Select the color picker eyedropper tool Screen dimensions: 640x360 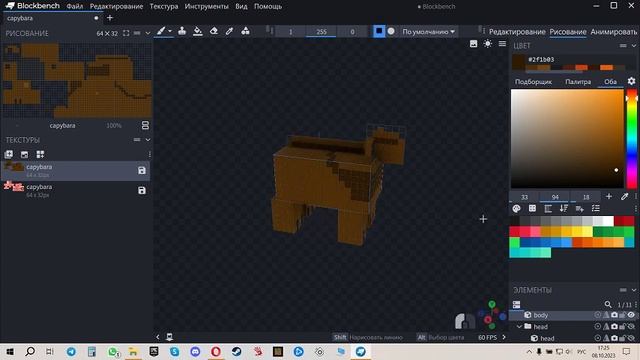[229, 31]
